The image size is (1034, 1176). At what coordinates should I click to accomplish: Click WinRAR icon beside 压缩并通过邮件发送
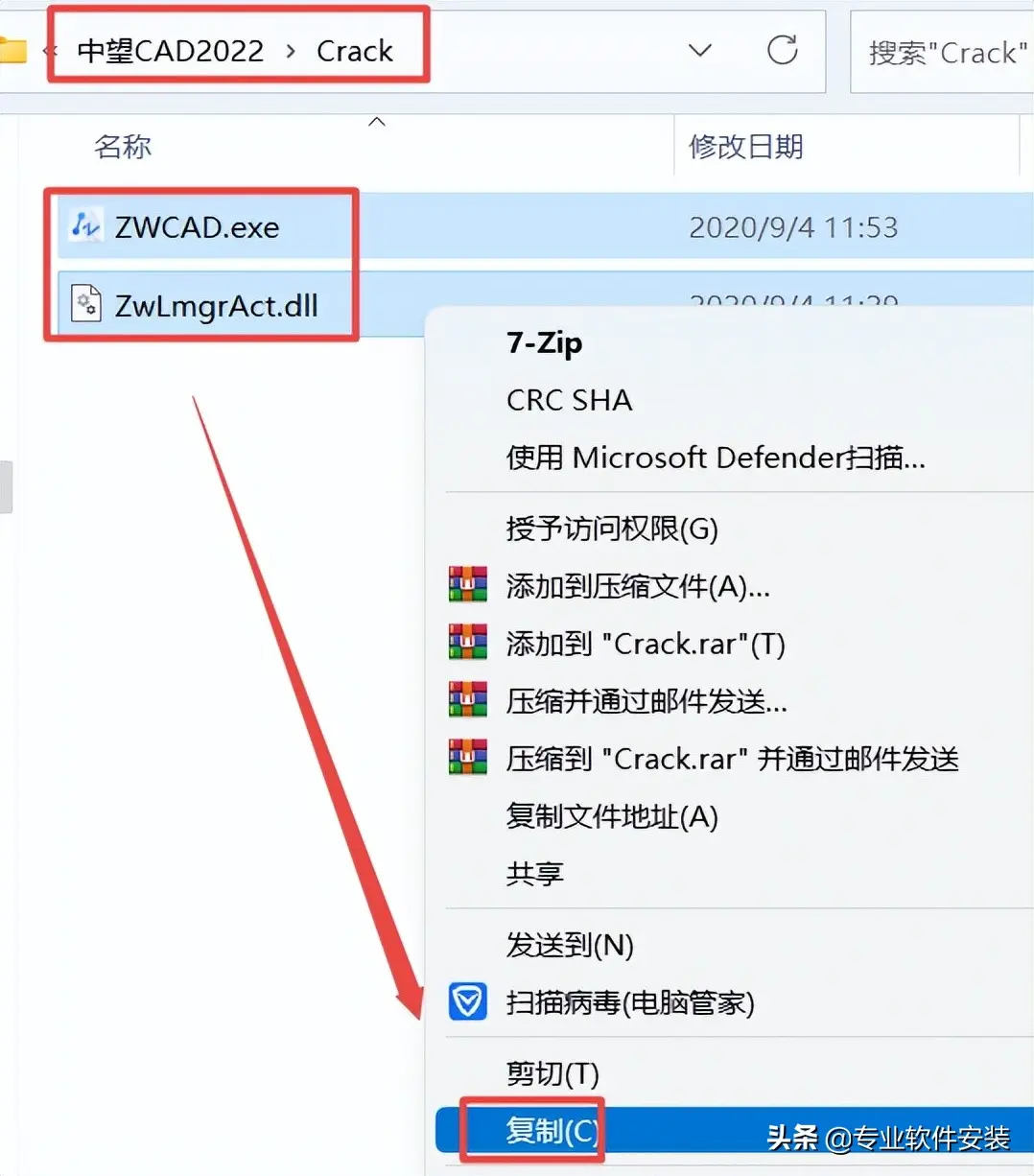468,700
